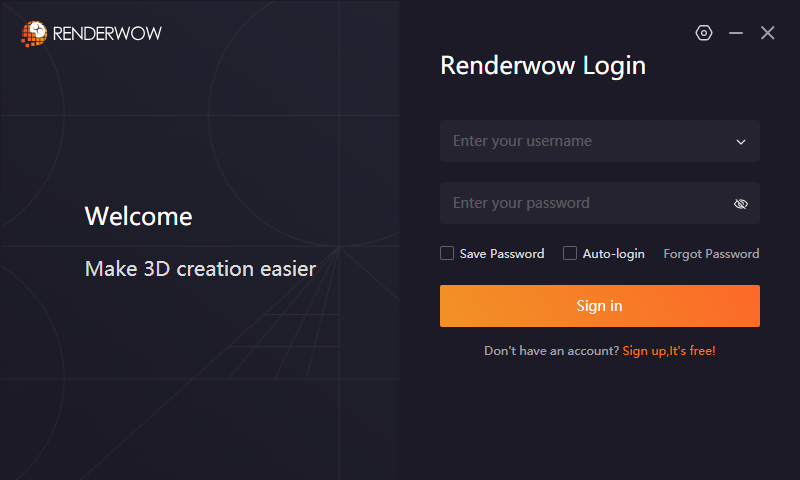Focus the Enter your password field
Screen dimensions: 800x480
[x=599, y=203]
